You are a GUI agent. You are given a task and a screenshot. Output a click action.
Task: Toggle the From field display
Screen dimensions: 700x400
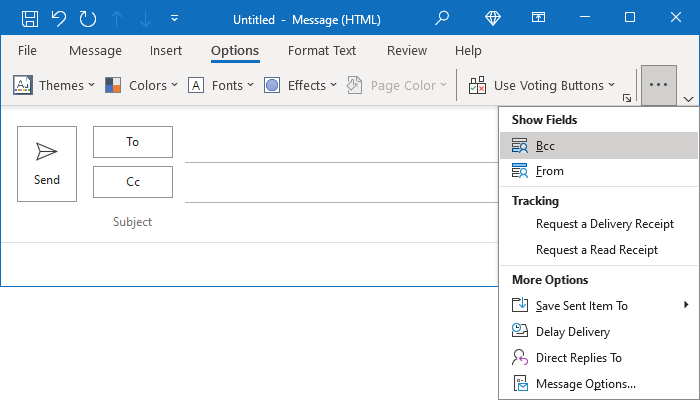point(599,171)
